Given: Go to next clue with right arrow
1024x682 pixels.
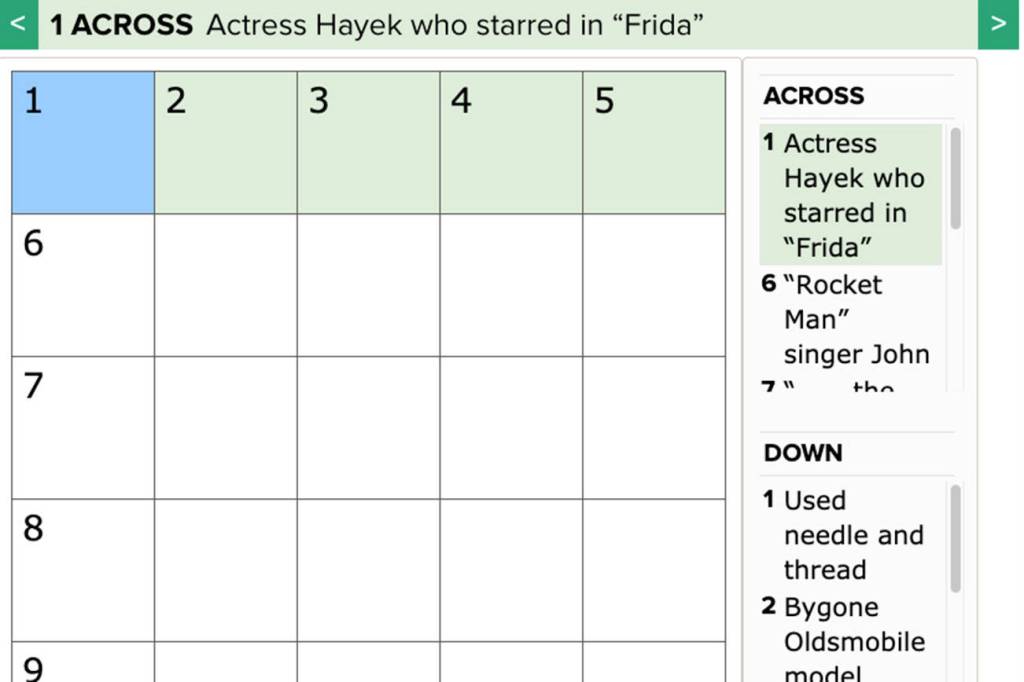Looking at the screenshot, I should pos(997,25).
